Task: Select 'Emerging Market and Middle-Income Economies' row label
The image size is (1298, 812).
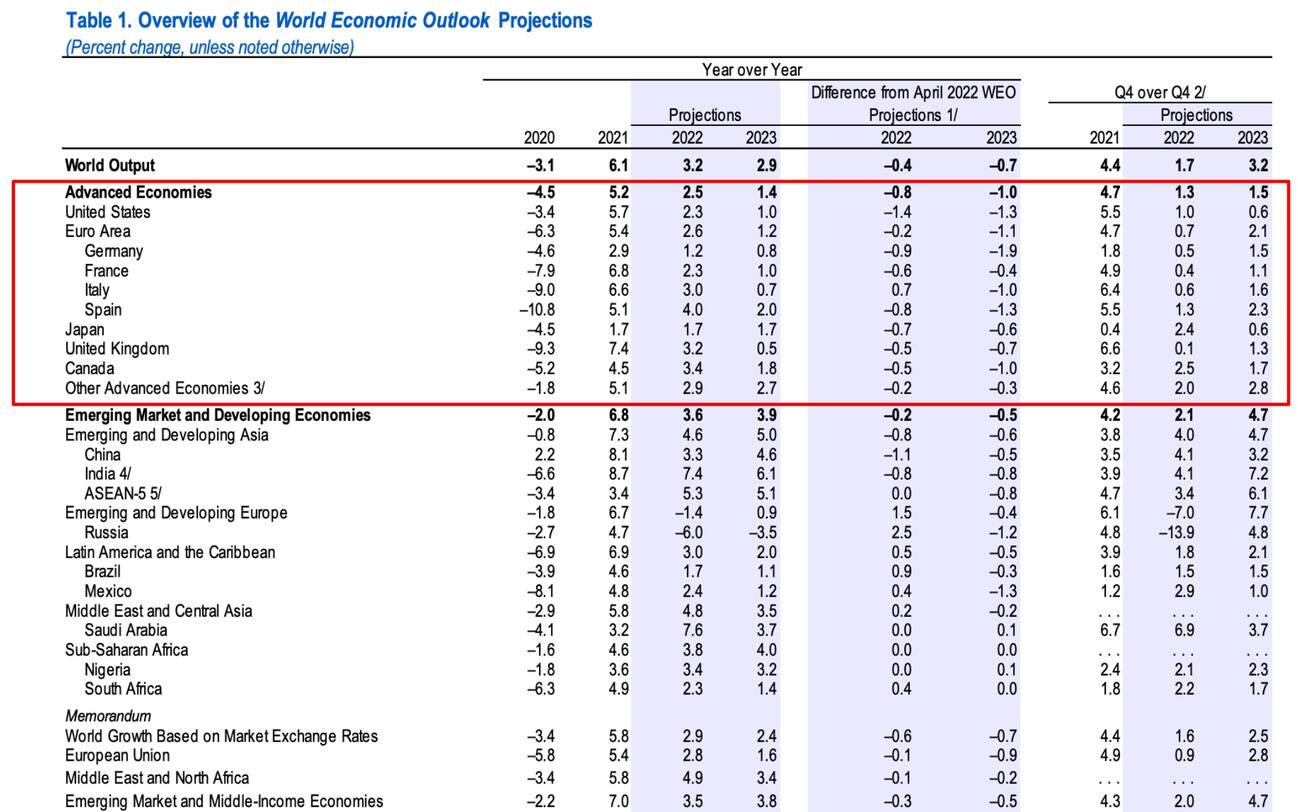Action: point(224,801)
